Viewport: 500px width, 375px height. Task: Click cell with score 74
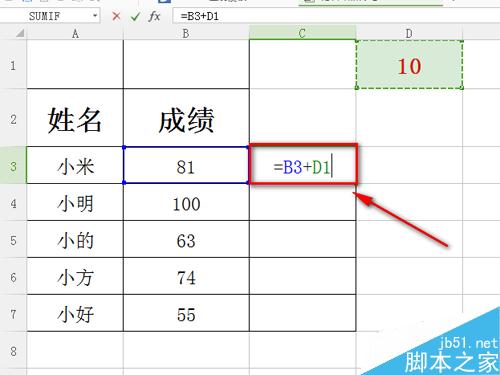coord(186,276)
